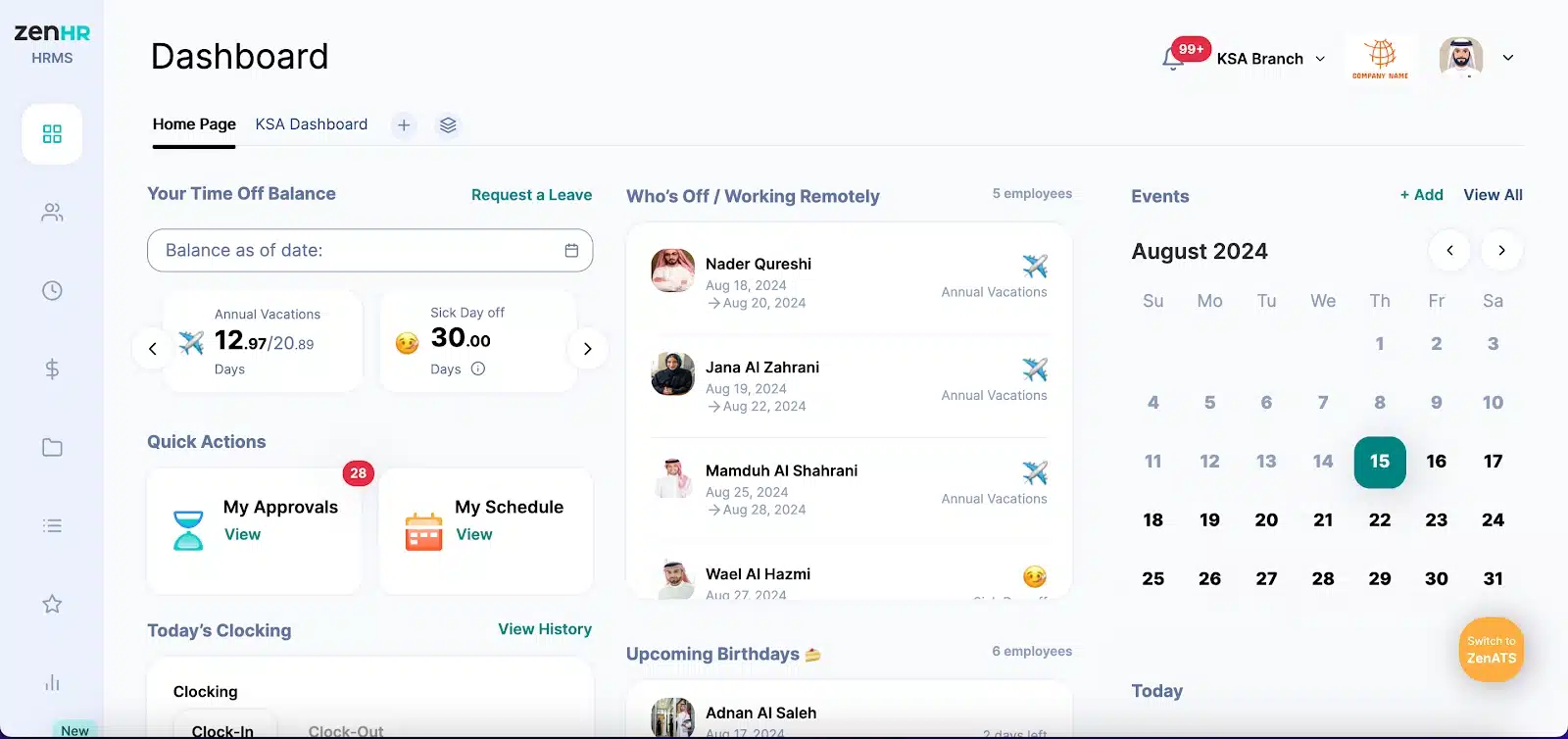Click the New badge in sidebar
The image size is (1568, 739).
(x=74, y=731)
